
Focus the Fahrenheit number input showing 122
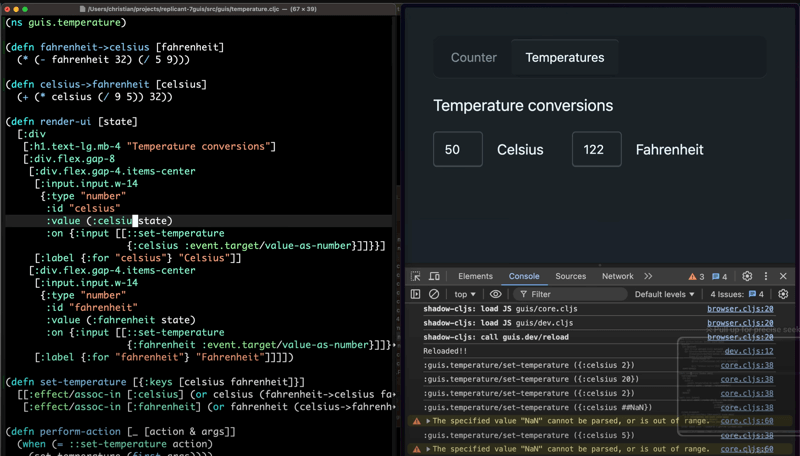tap(596, 149)
